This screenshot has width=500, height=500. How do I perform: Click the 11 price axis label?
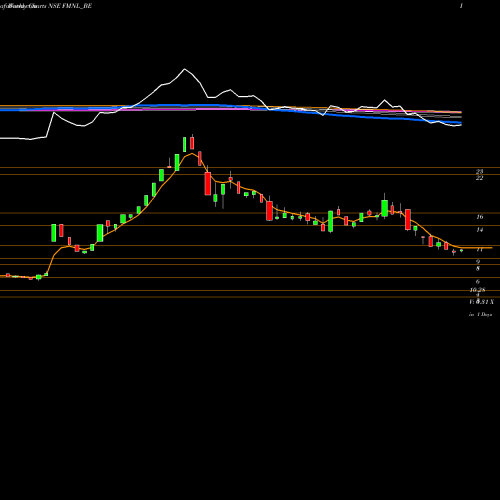point(480,249)
